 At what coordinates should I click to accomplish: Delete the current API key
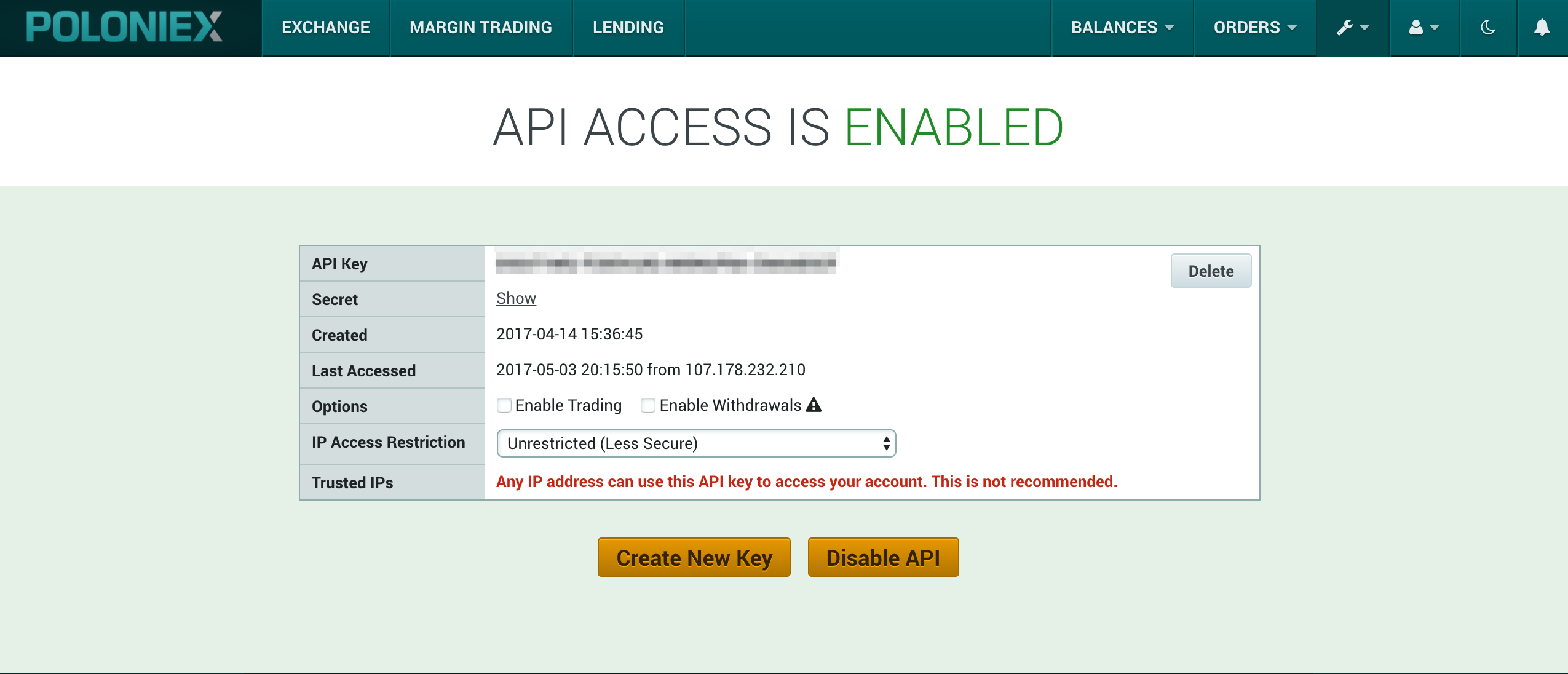click(x=1210, y=271)
